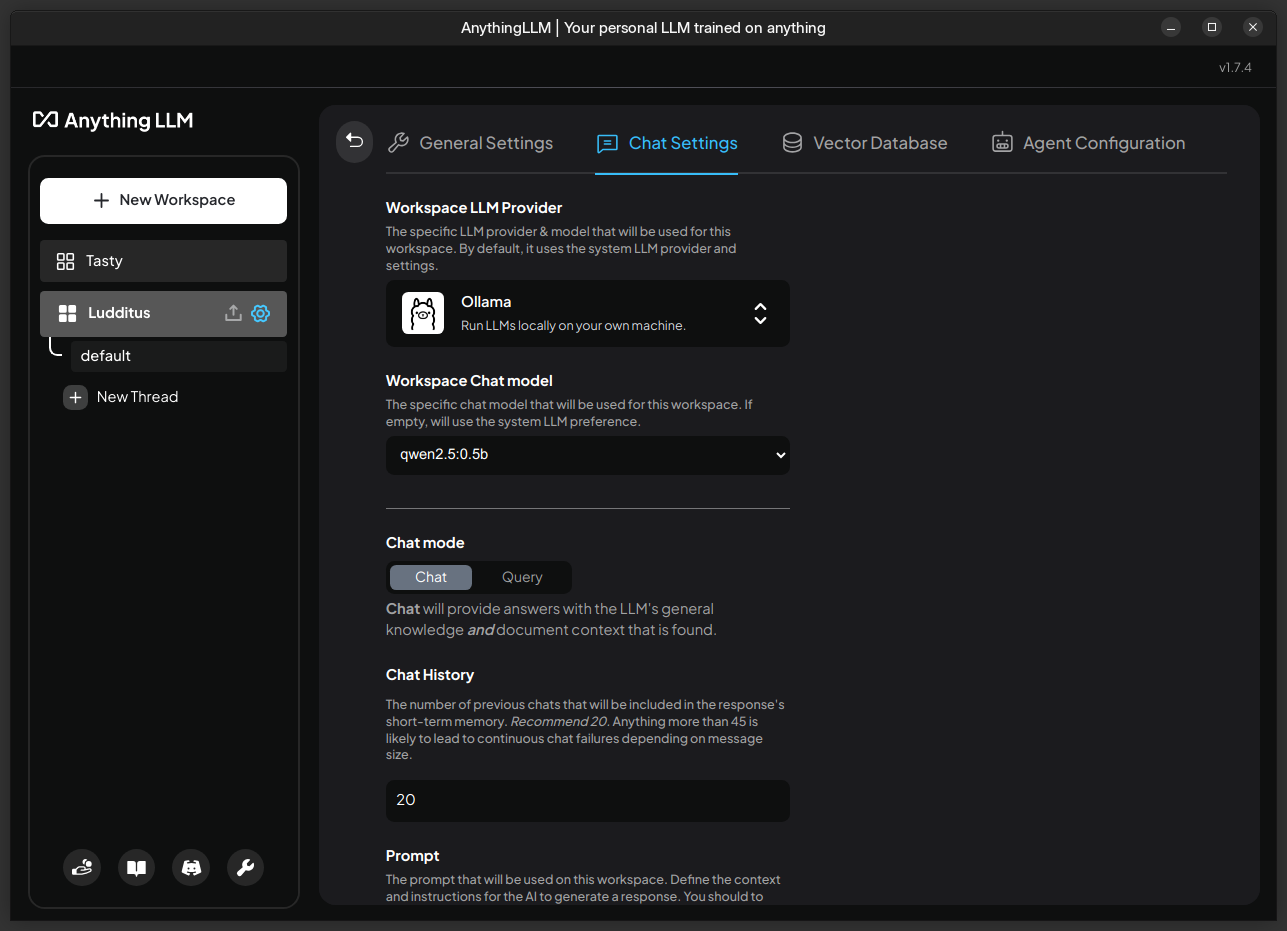The width and height of the screenshot is (1287, 931).
Task: Open Ludditus workspace settings gear
Action: (x=261, y=313)
